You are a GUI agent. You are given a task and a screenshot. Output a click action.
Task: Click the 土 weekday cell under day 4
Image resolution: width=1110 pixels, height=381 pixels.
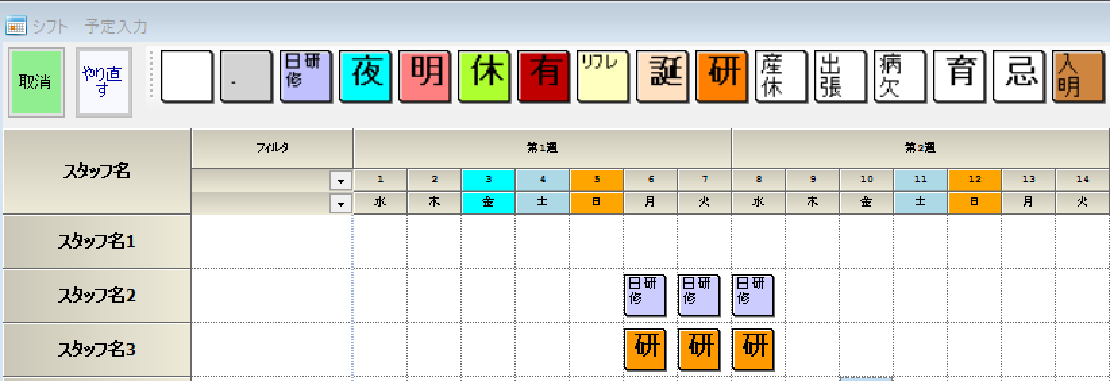[542, 202]
